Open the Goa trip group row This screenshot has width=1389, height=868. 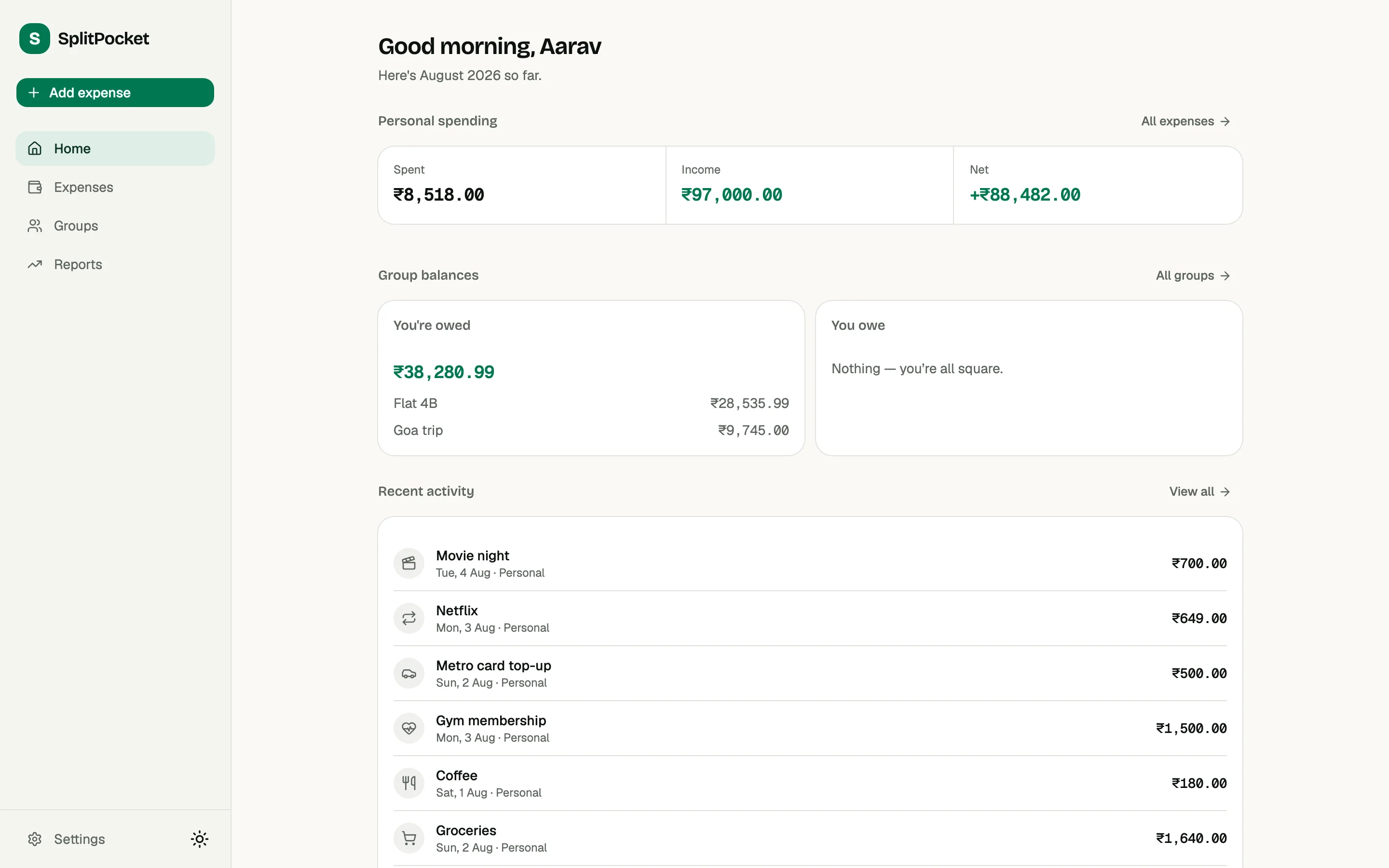pyautogui.click(x=591, y=431)
